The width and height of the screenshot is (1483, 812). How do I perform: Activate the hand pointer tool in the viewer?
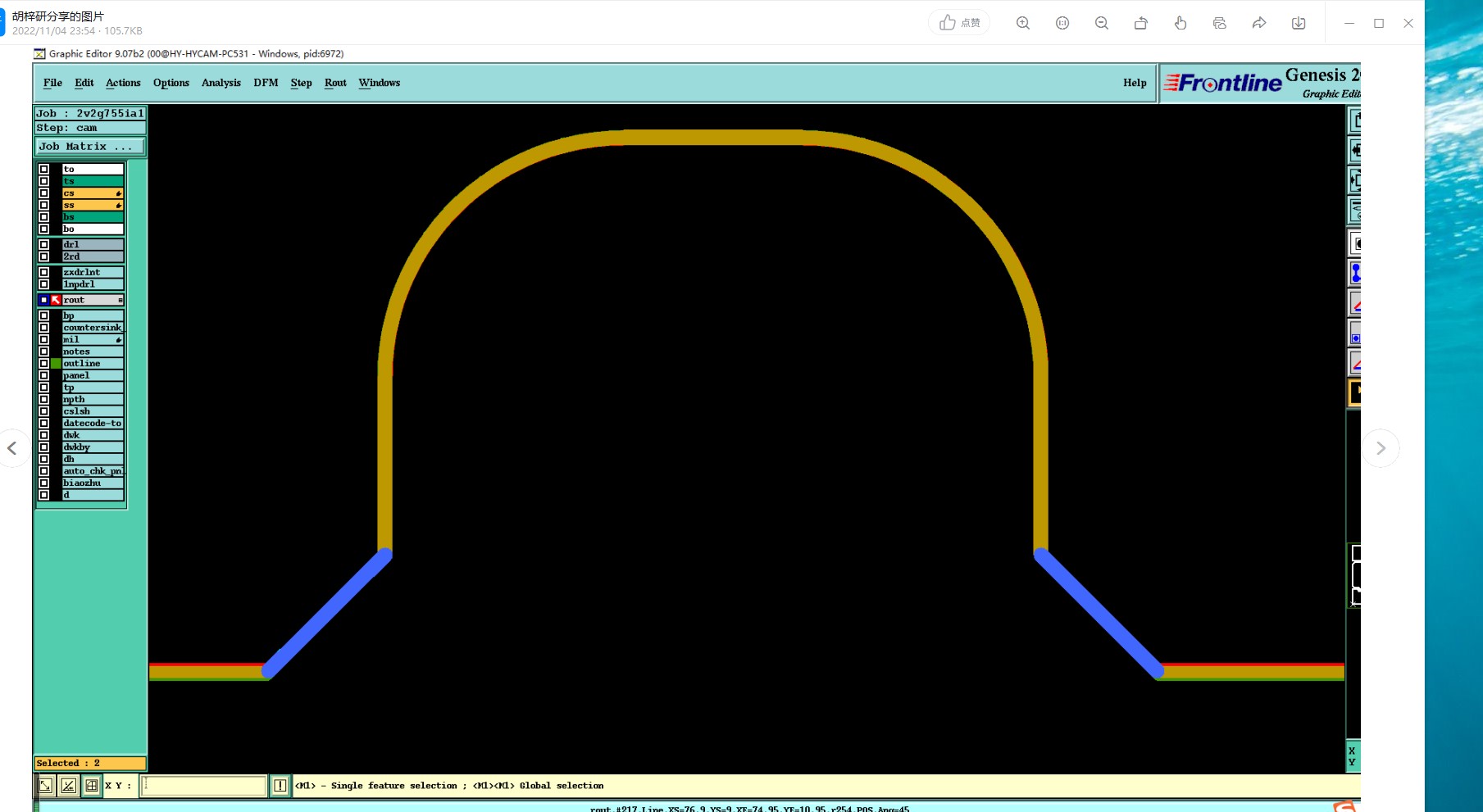pos(1180,23)
